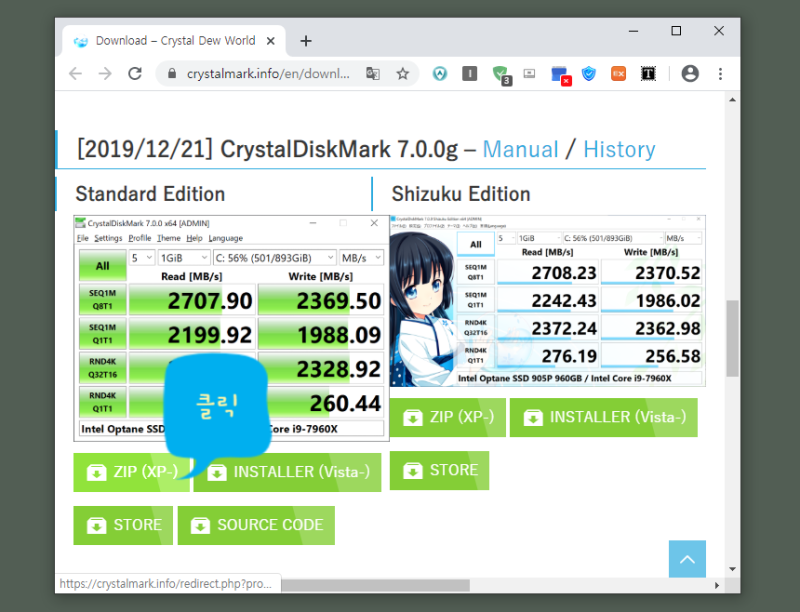
Task: Select the Download – Crystal Dew World tab
Action: point(174,41)
